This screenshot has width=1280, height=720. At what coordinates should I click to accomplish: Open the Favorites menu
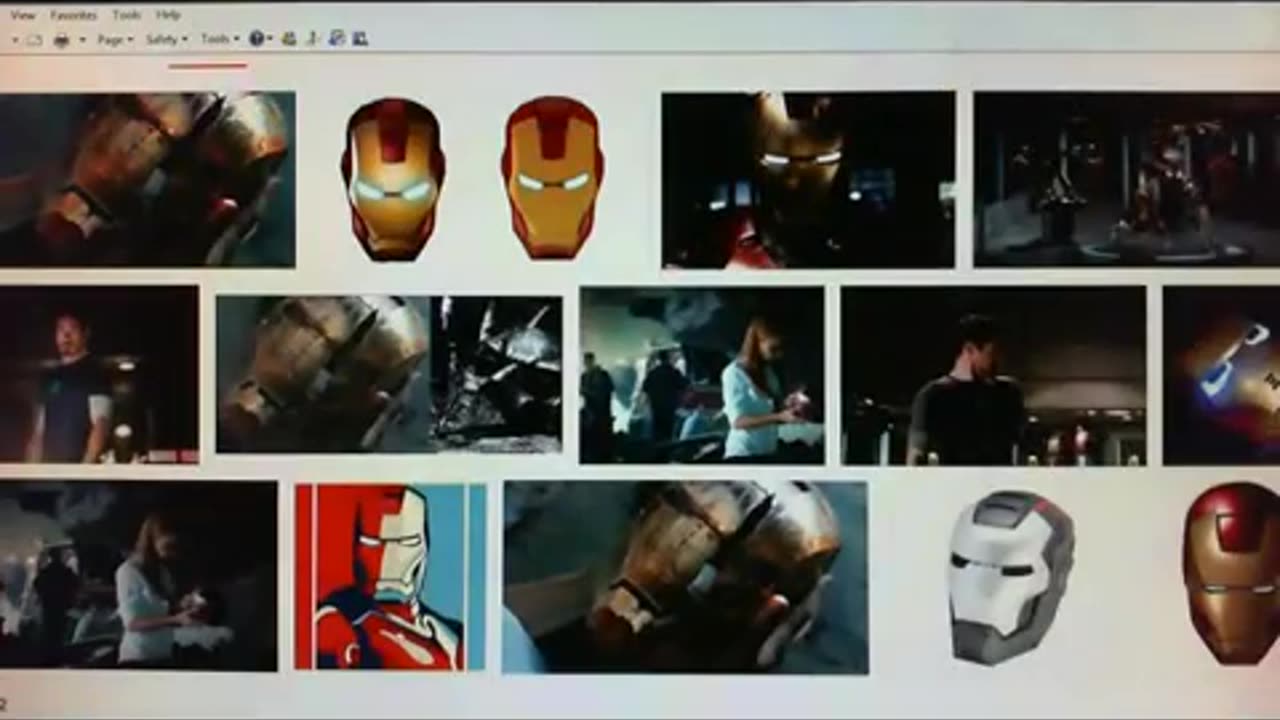tap(74, 15)
